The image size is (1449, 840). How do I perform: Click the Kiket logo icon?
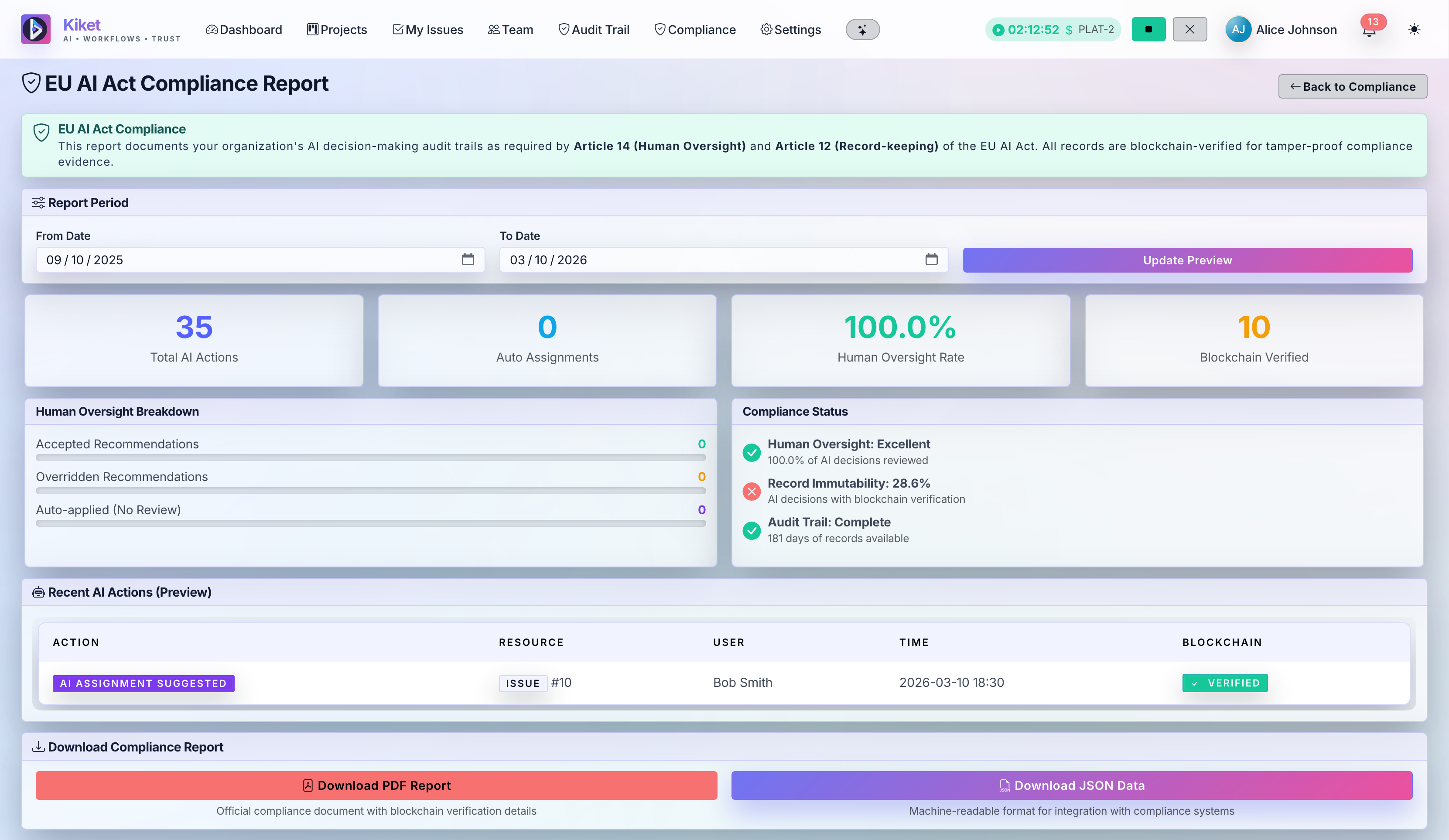(36, 29)
